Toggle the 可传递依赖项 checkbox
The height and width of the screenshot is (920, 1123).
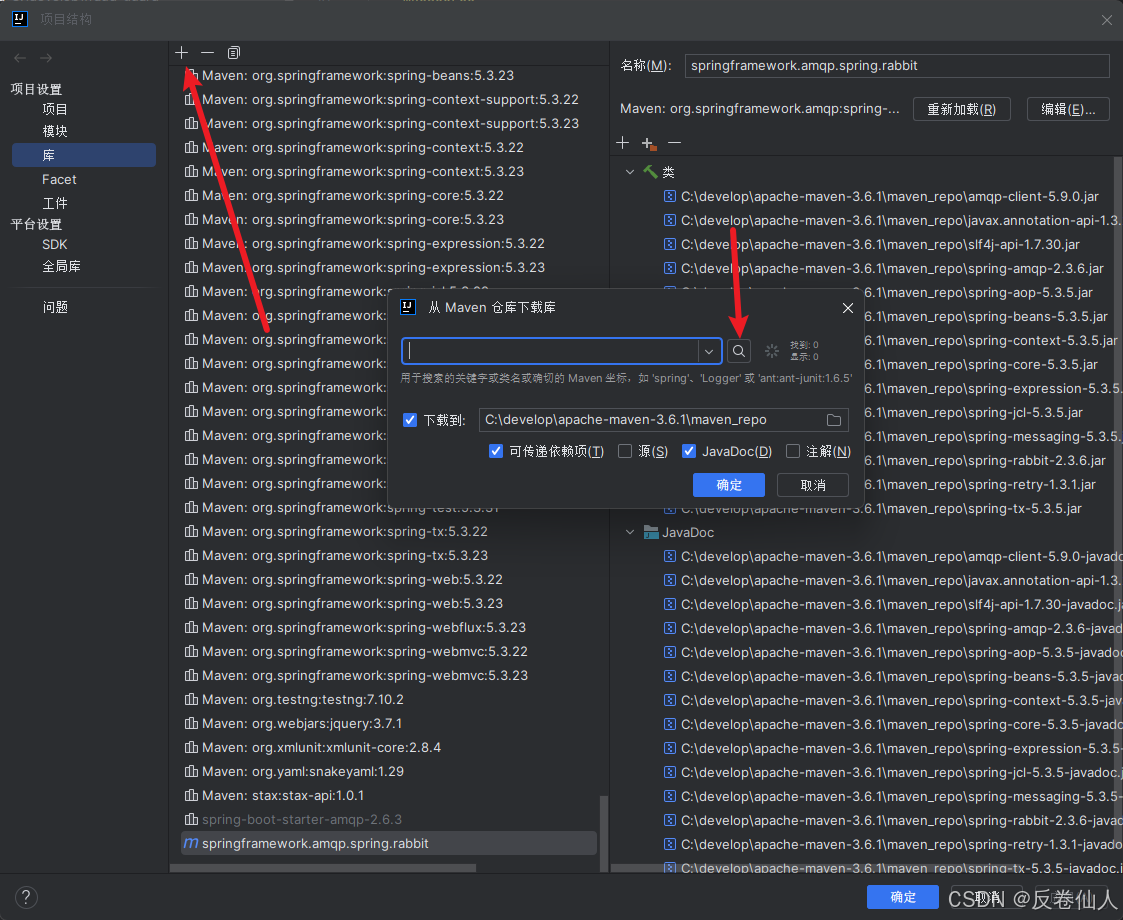tap(496, 451)
